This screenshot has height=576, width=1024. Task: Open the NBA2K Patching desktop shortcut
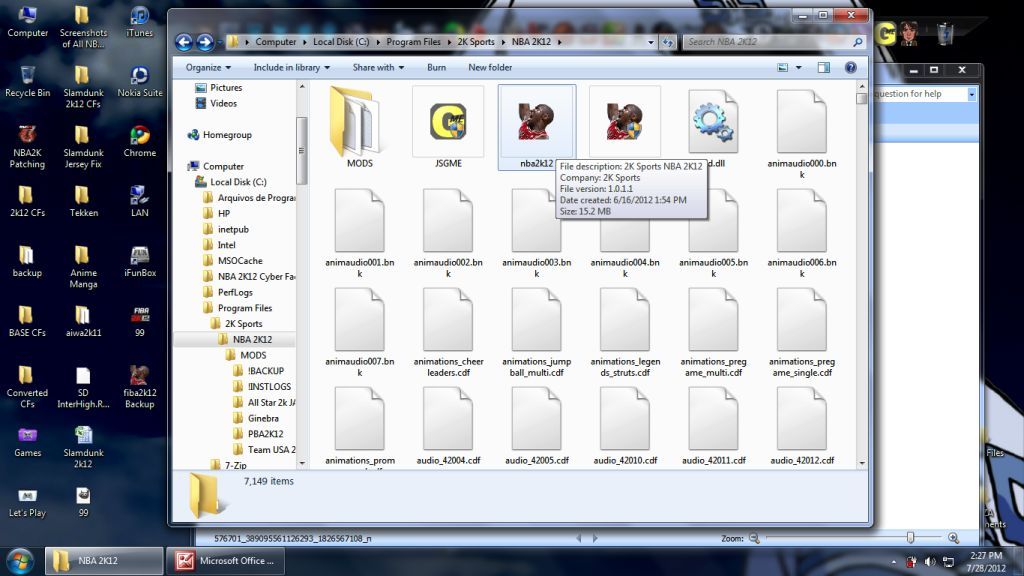(27, 148)
